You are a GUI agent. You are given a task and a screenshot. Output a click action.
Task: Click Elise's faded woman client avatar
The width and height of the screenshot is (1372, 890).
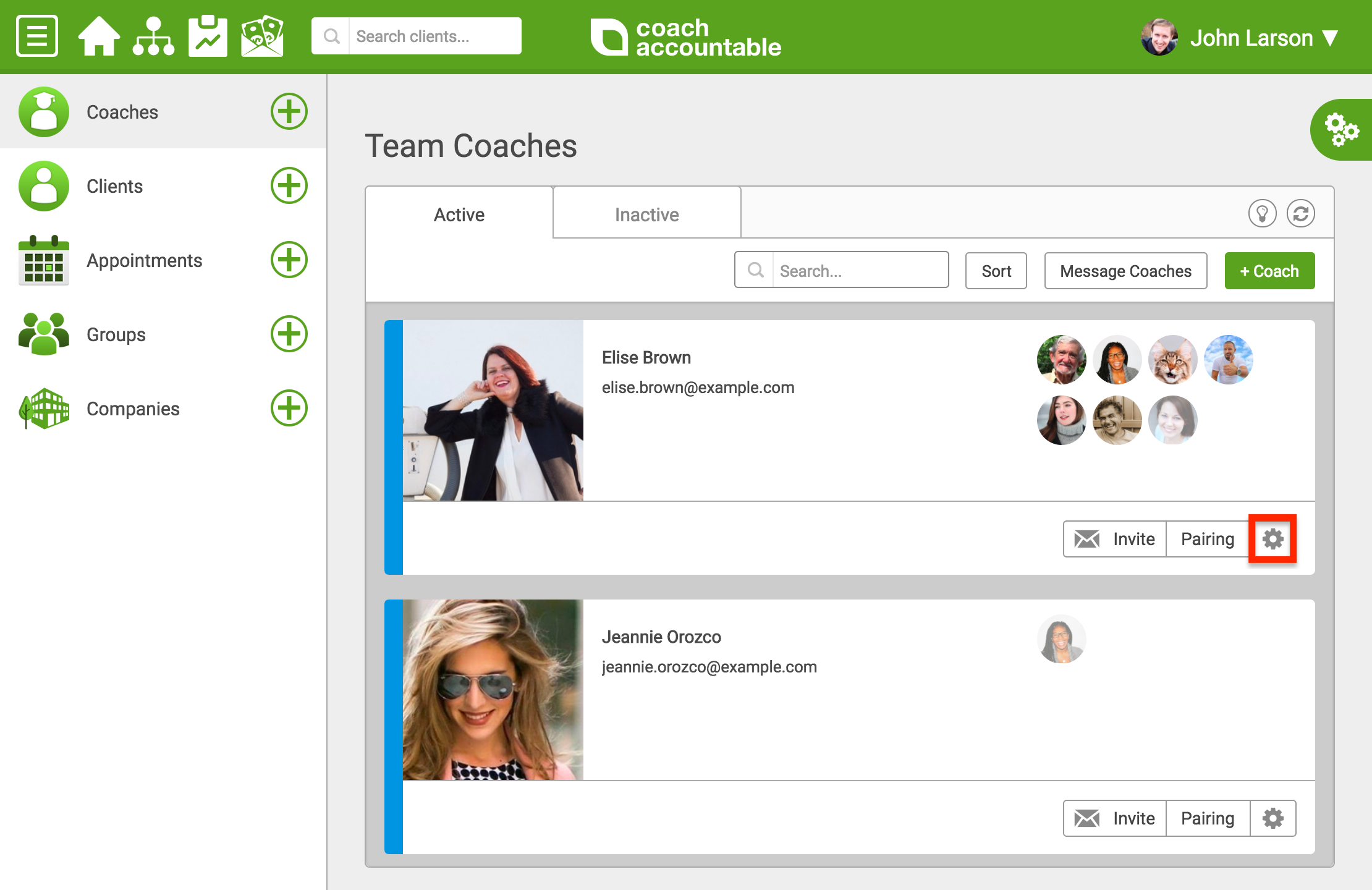pyautogui.click(x=1173, y=420)
